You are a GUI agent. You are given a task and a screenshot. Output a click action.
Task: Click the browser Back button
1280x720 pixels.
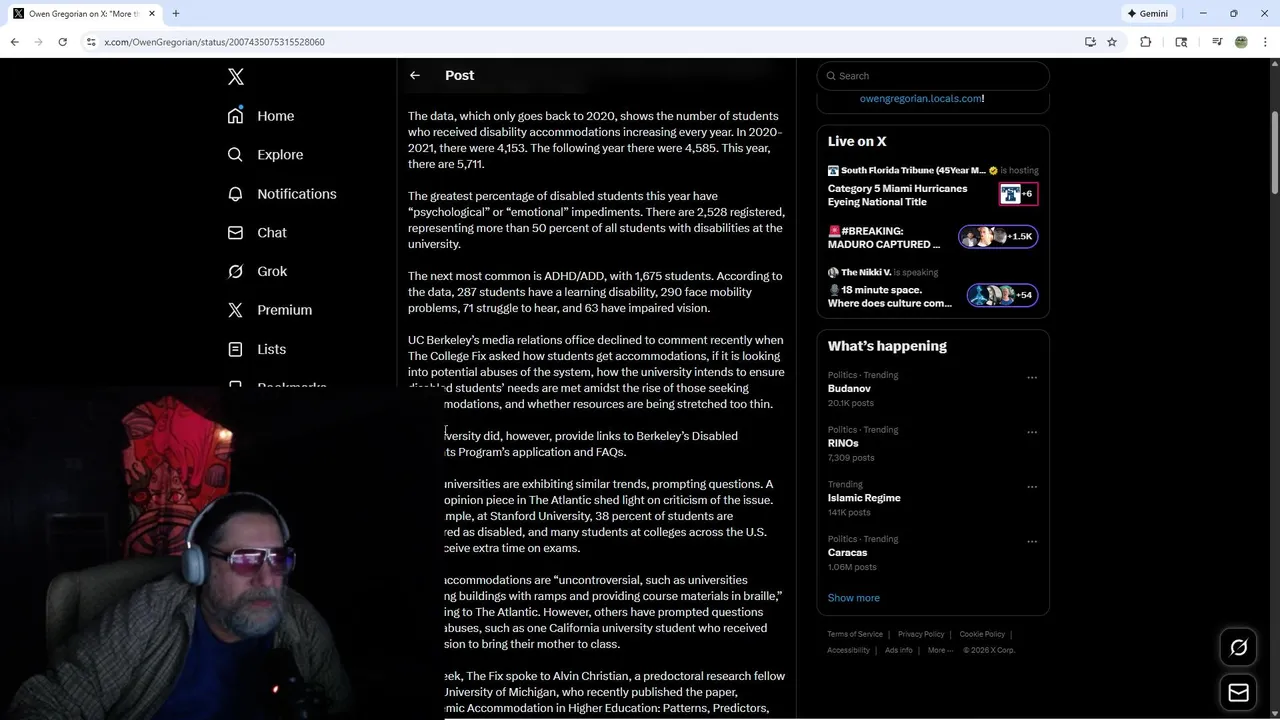14,42
